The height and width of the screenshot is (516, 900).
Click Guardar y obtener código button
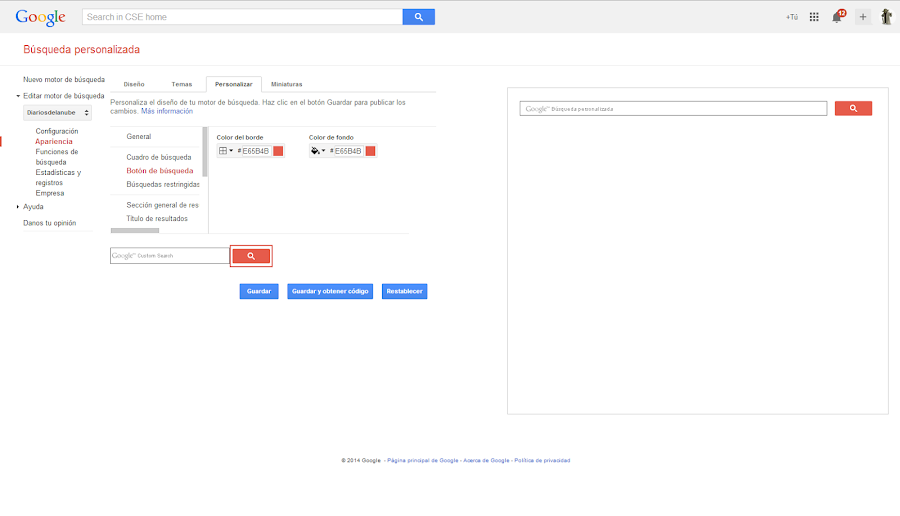(330, 292)
